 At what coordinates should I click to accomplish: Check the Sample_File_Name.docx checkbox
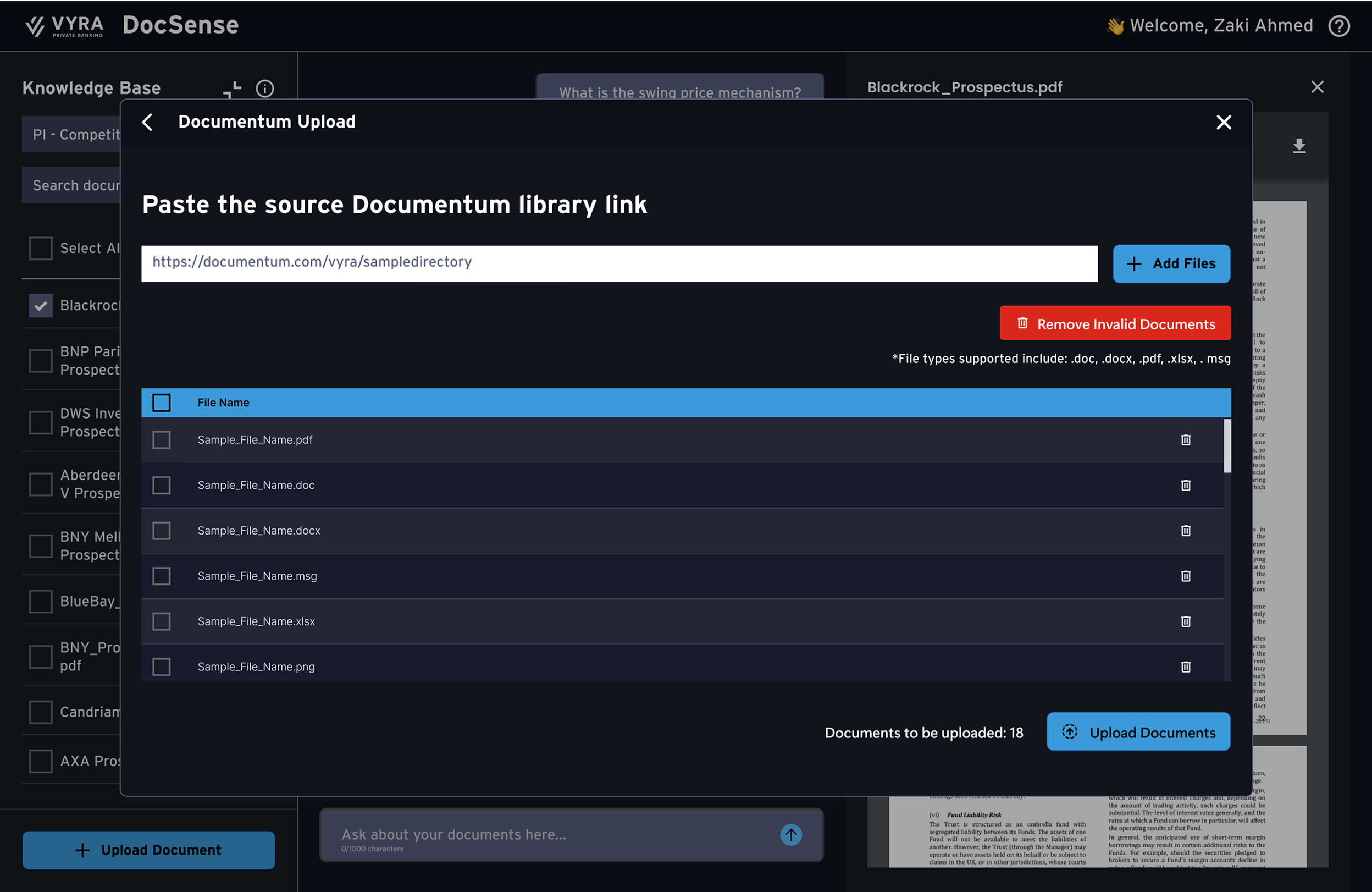tap(162, 531)
